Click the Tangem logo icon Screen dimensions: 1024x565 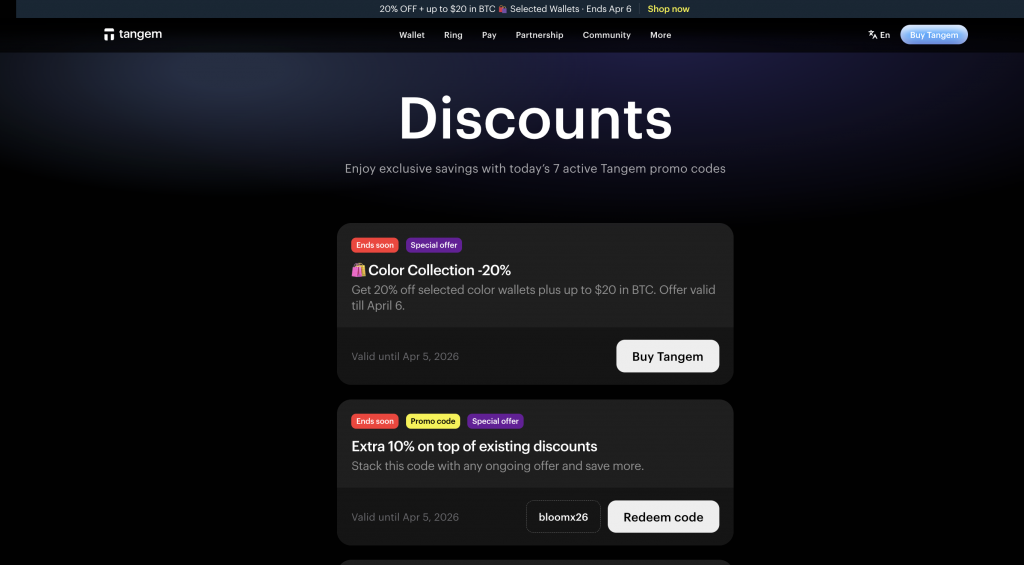pos(109,35)
